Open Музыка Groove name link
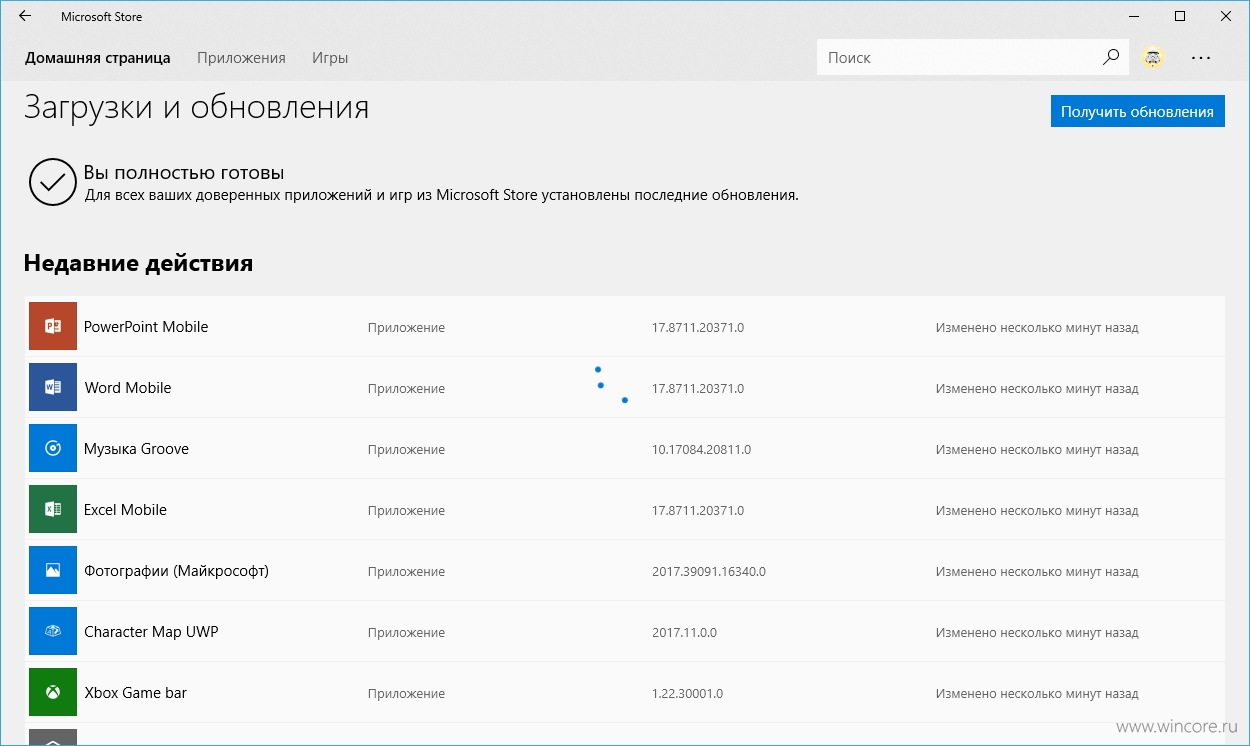The height and width of the screenshot is (746, 1250). click(136, 449)
